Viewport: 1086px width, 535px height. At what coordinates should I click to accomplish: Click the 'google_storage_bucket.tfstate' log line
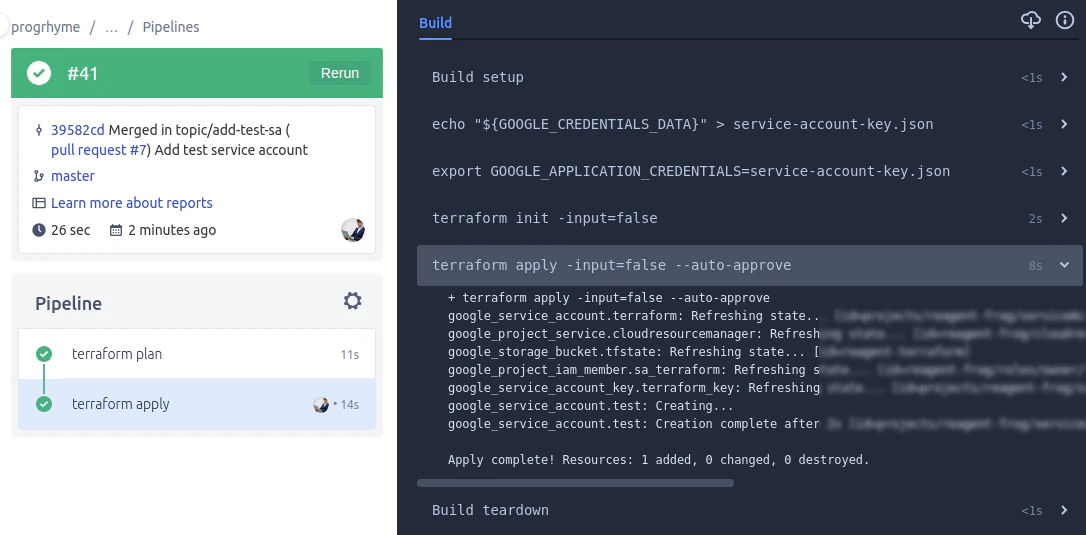pos(708,351)
